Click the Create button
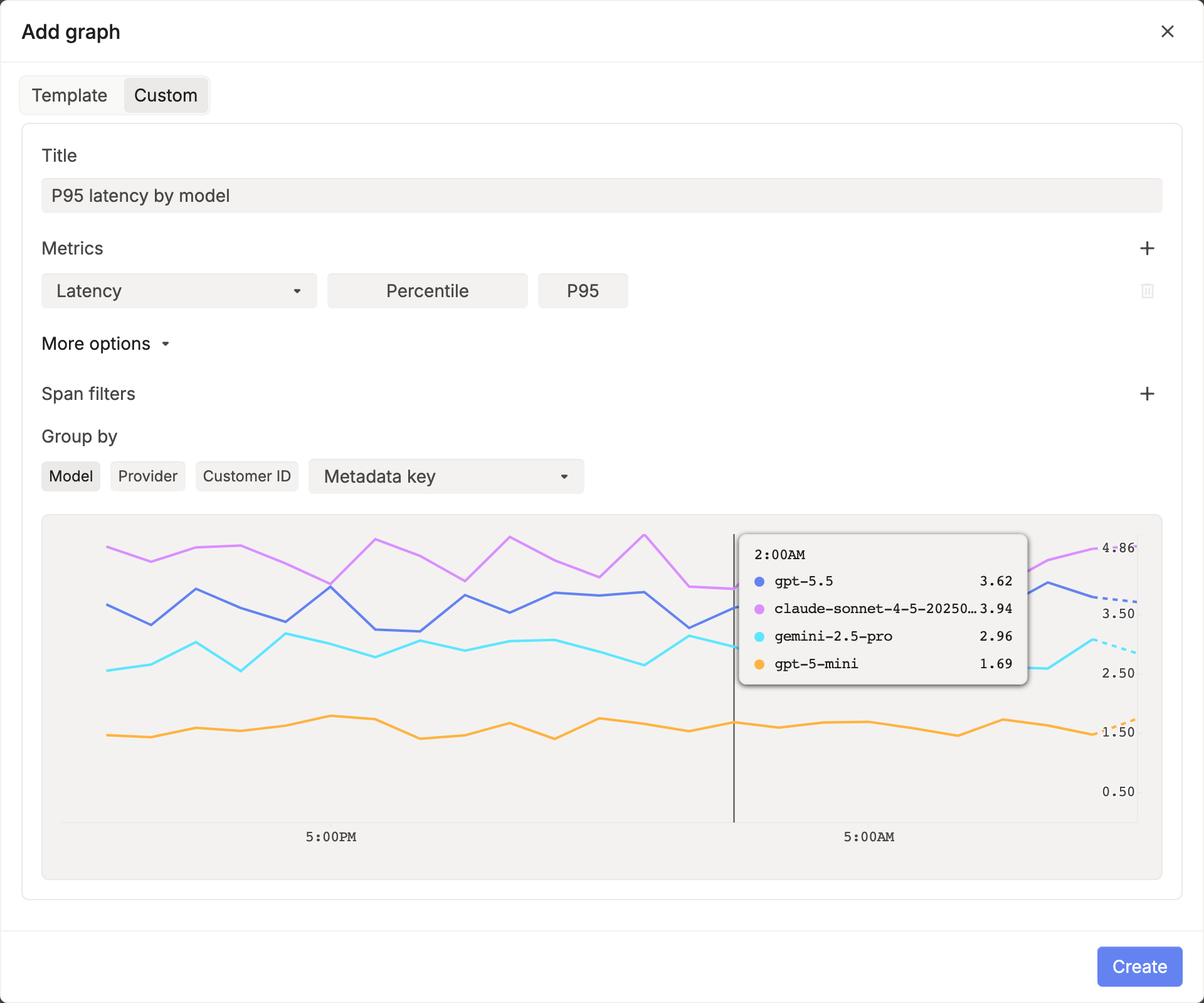 [x=1139, y=967]
